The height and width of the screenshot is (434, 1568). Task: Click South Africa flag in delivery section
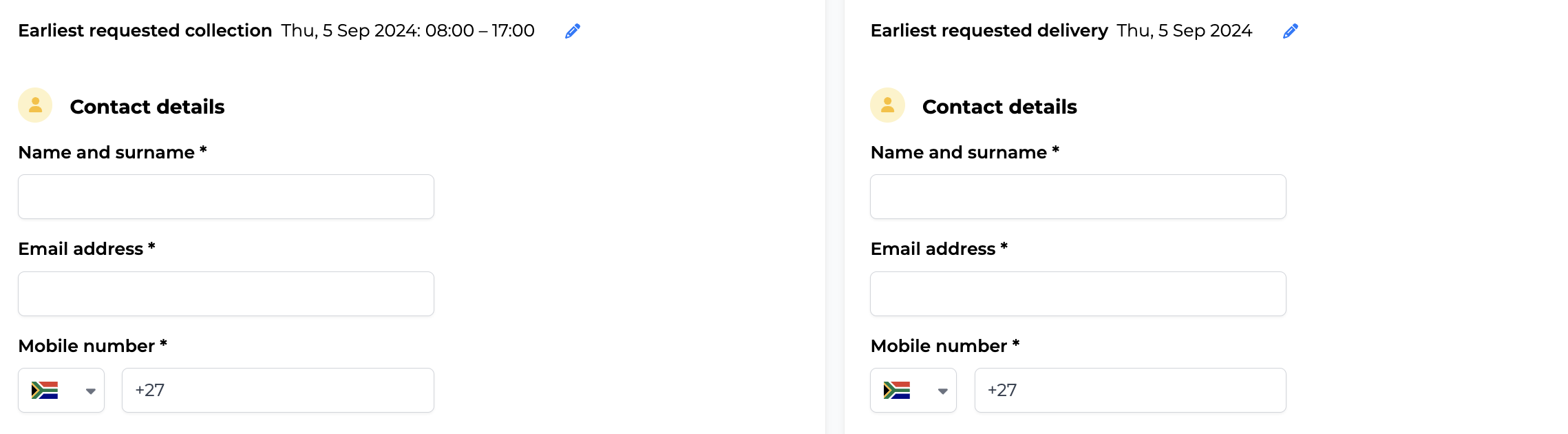point(897,391)
